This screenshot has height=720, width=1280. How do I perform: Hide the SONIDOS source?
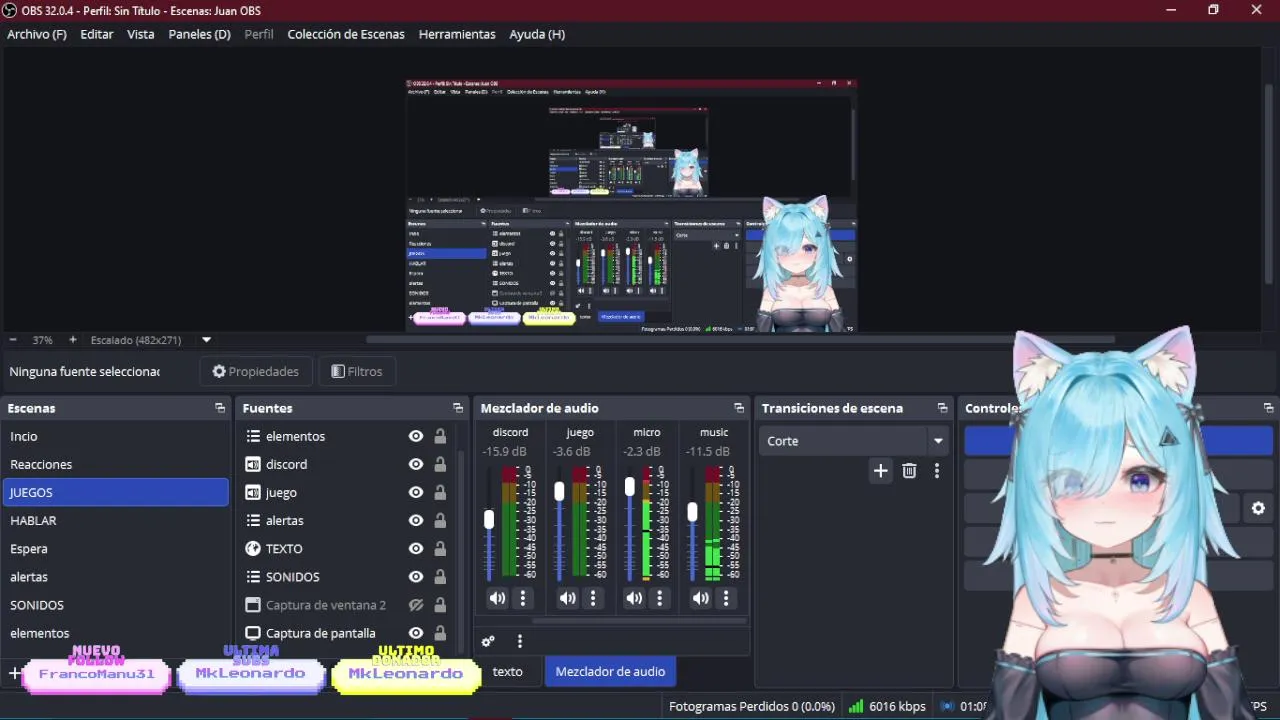point(416,576)
